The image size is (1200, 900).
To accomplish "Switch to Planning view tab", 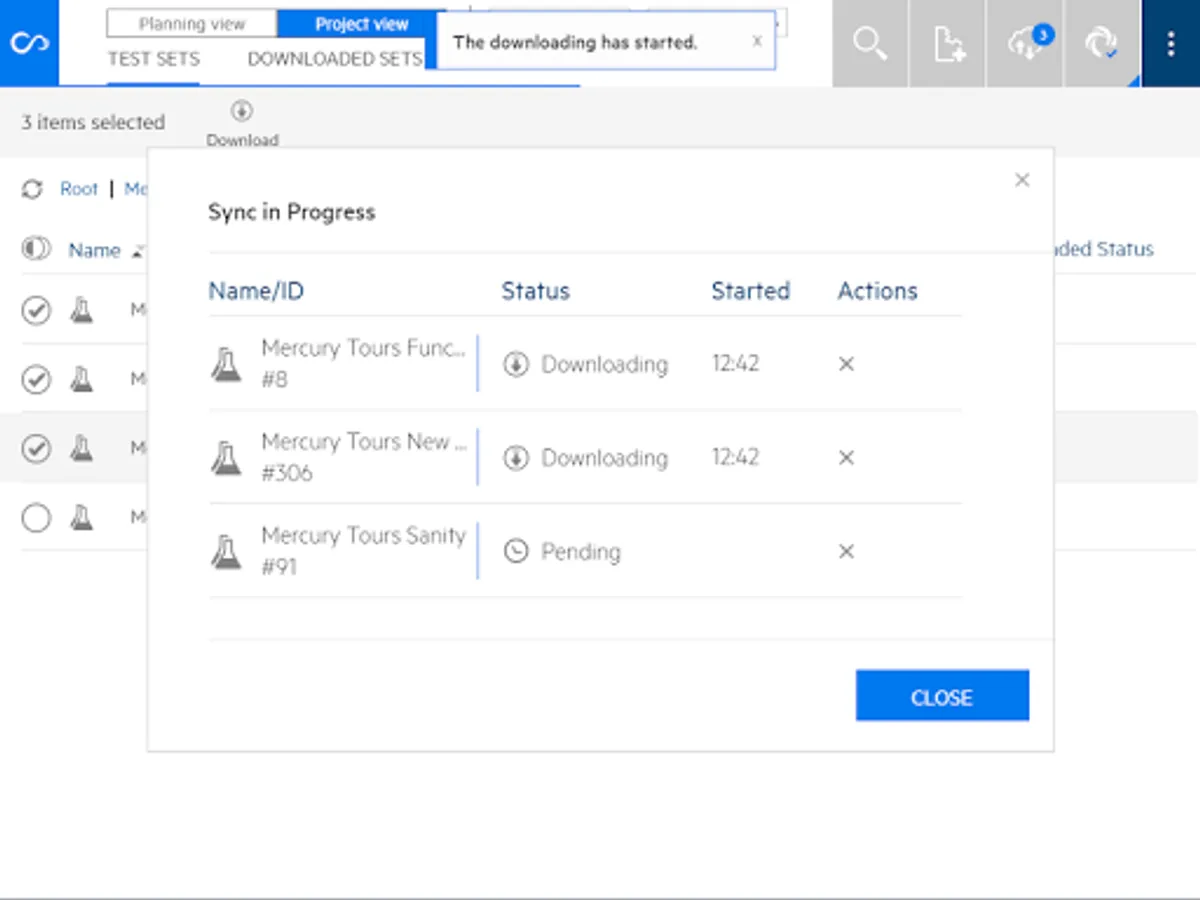I will 192,24.
